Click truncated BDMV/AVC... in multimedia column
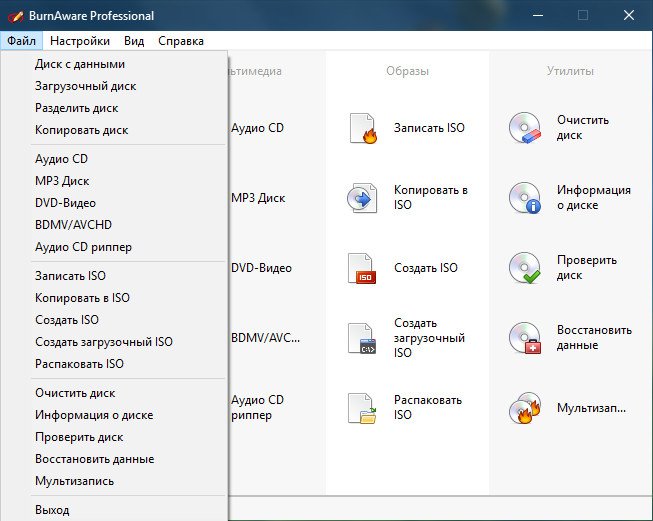653x521 pixels. coord(265,338)
